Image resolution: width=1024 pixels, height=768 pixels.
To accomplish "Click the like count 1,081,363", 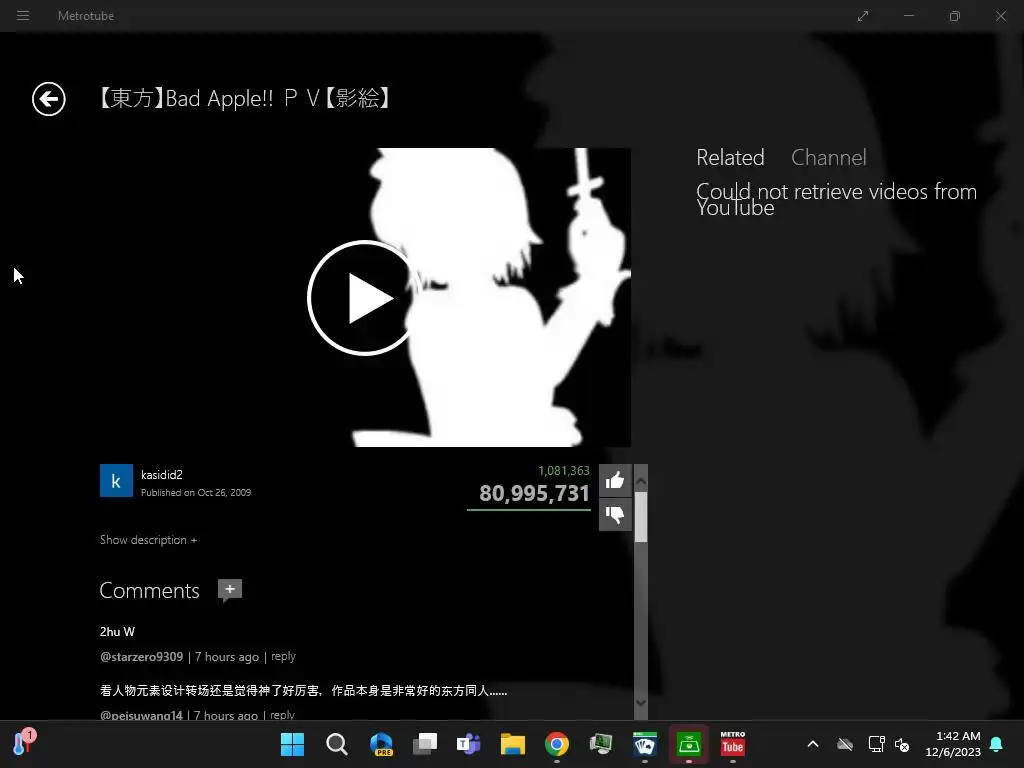I will click(564, 471).
